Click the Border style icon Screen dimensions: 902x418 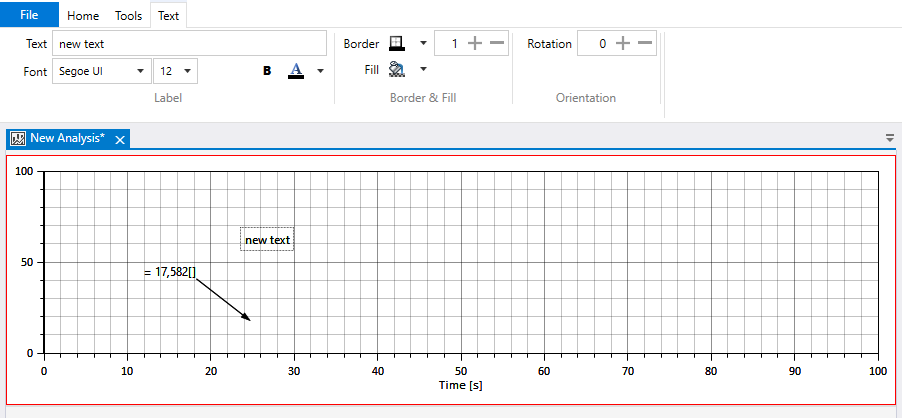coord(397,44)
